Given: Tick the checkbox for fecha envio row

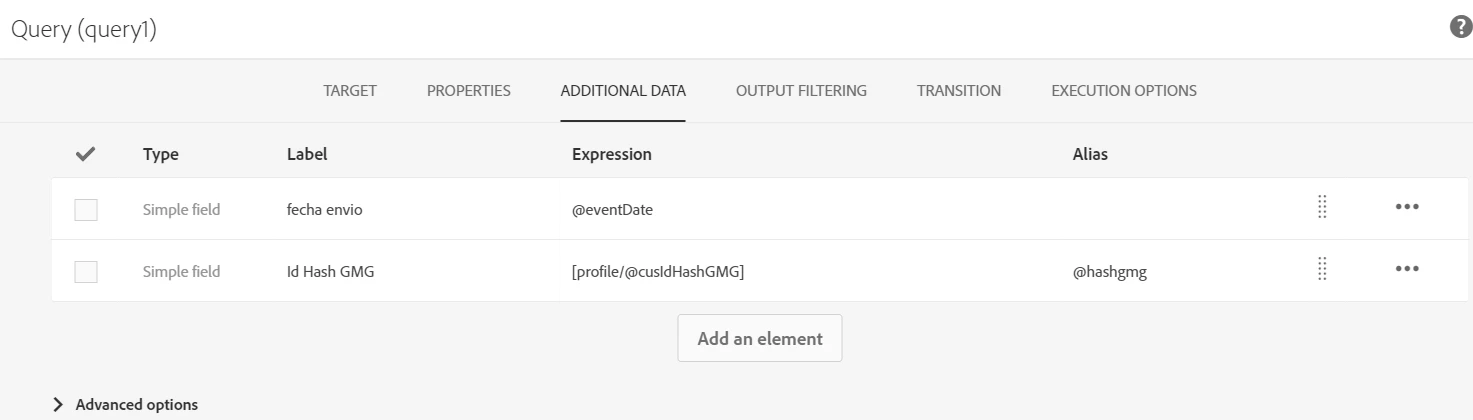Looking at the screenshot, I should (x=86, y=209).
